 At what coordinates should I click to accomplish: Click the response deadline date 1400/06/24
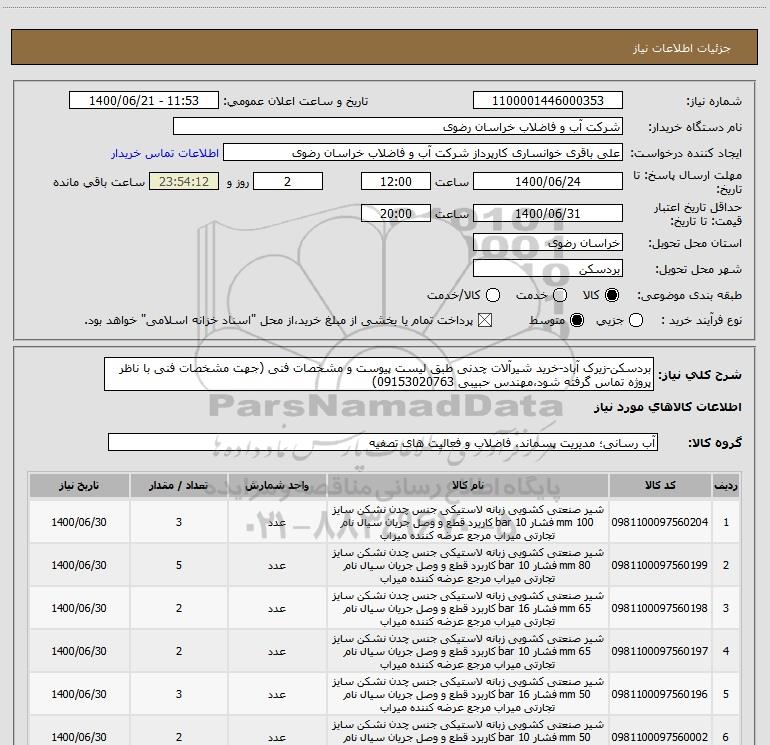[x=548, y=181]
